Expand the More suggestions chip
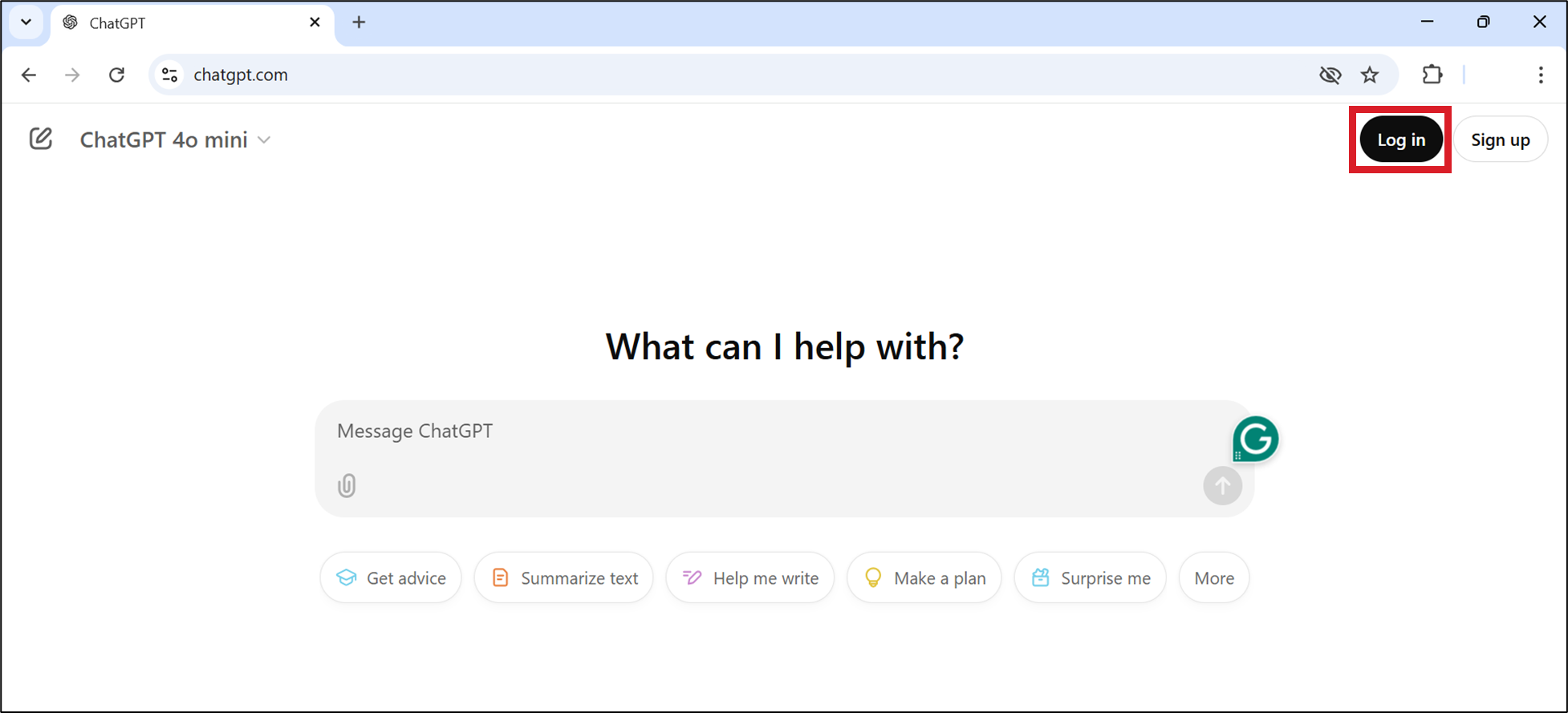 pyautogui.click(x=1213, y=577)
